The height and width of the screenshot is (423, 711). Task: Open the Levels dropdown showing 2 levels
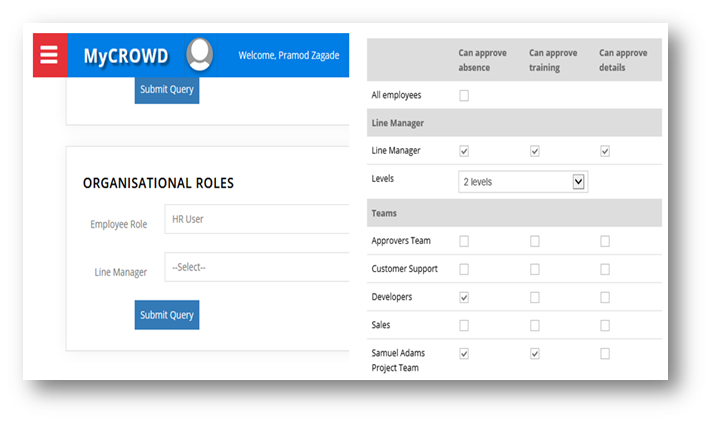tap(521, 182)
